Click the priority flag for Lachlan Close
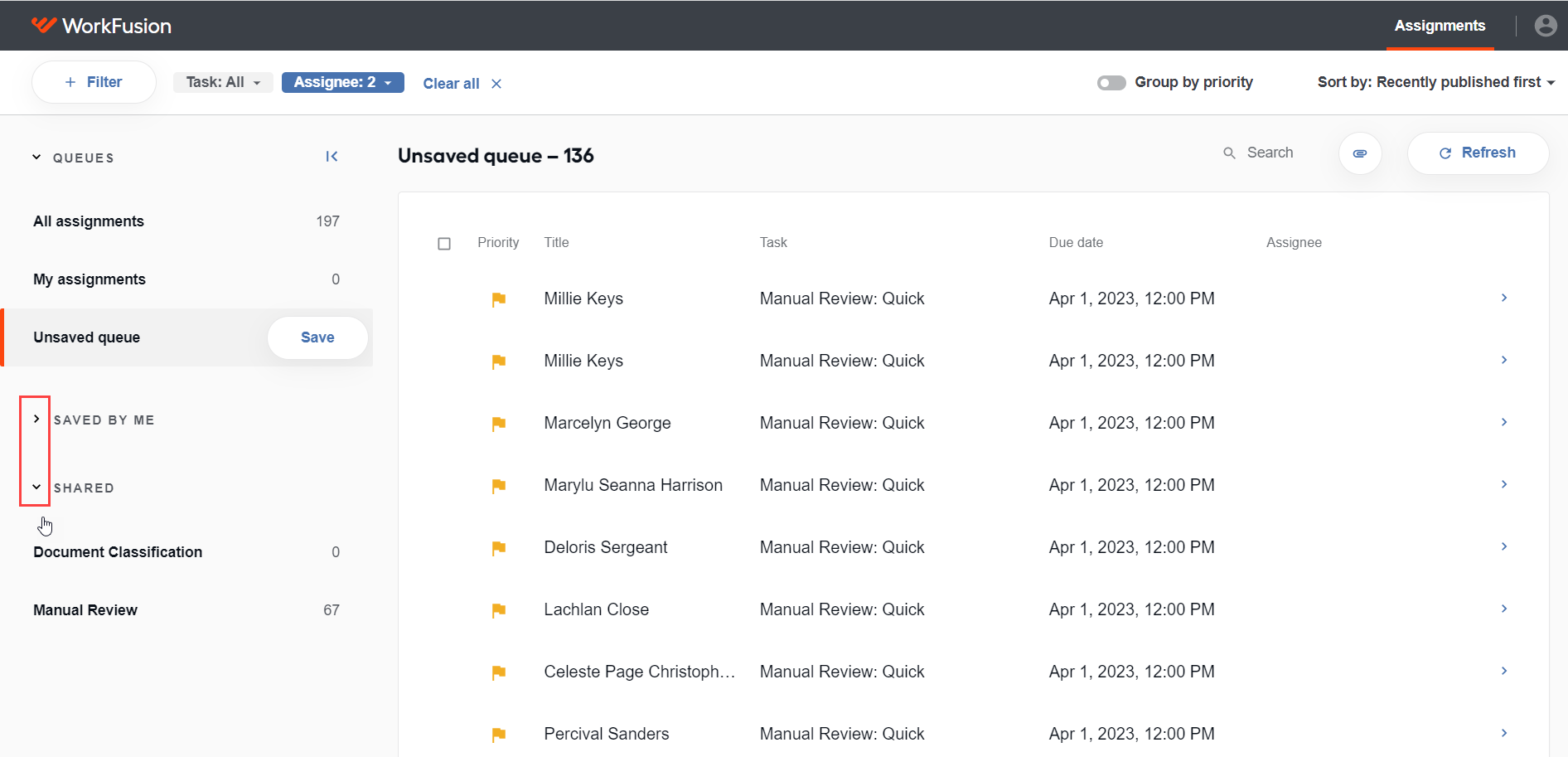1568x757 pixels. tap(498, 610)
